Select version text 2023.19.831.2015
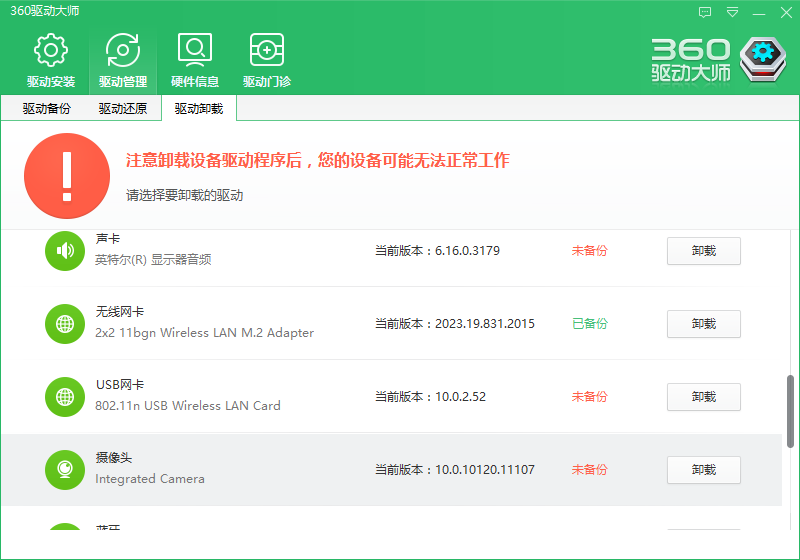The image size is (800, 560). pyautogui.click(x=485, y=323)
